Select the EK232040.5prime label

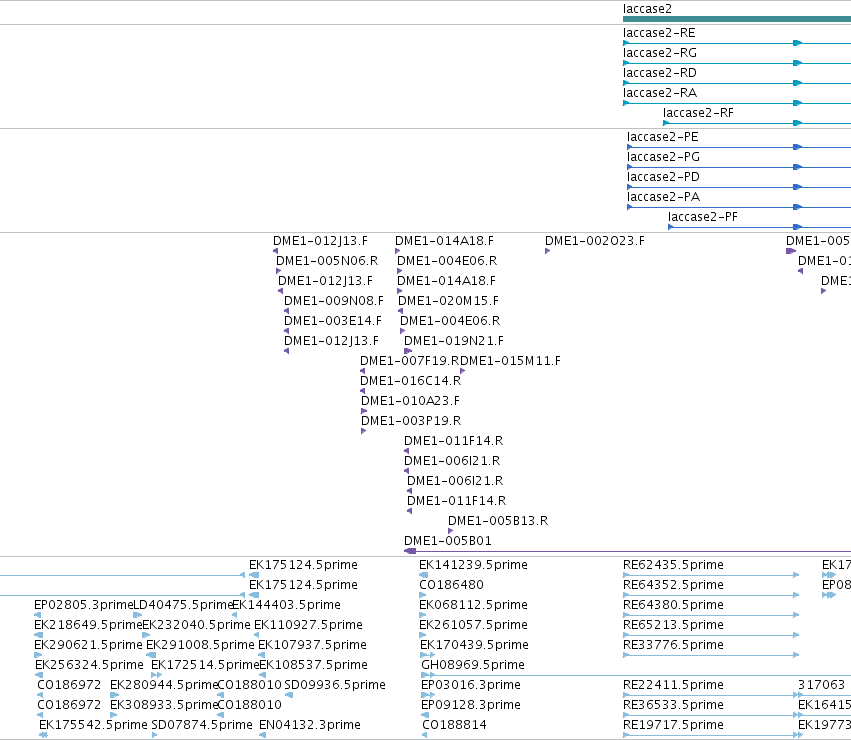click(196, 625)
